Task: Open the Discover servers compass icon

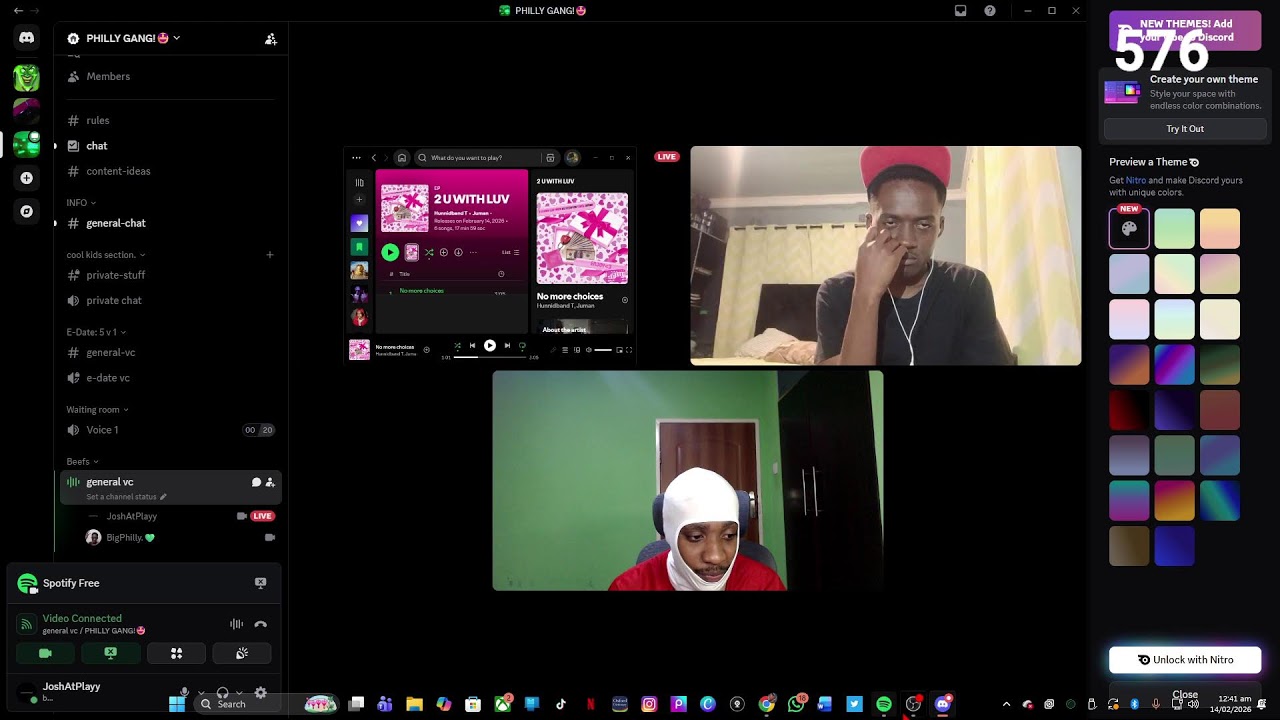Action: pyautogui.click(x=27, y=211)
